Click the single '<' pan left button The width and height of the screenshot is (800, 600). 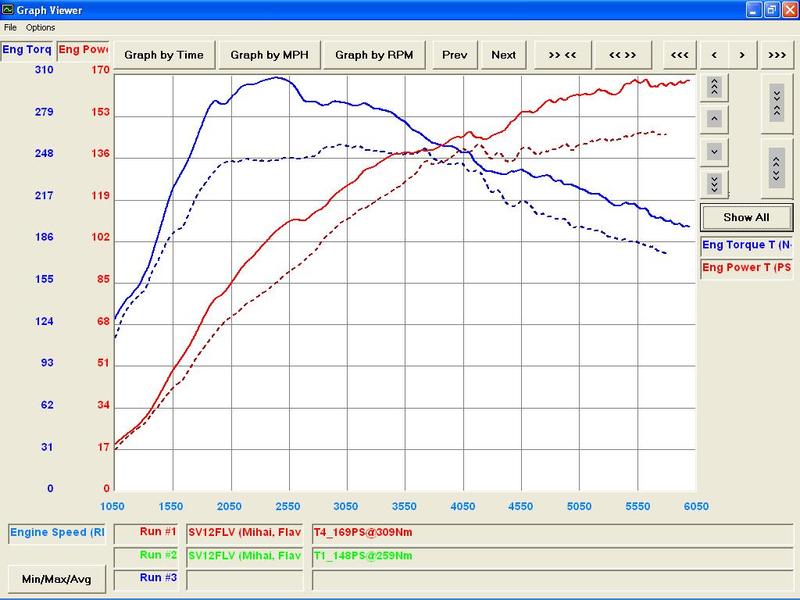714,55
